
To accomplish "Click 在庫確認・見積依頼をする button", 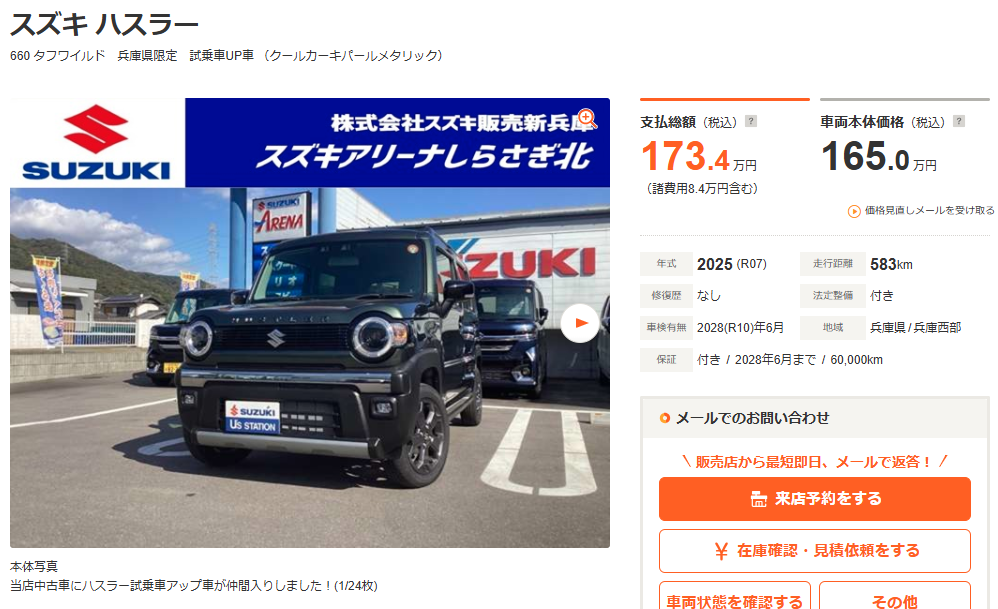I will pos(815,551).
